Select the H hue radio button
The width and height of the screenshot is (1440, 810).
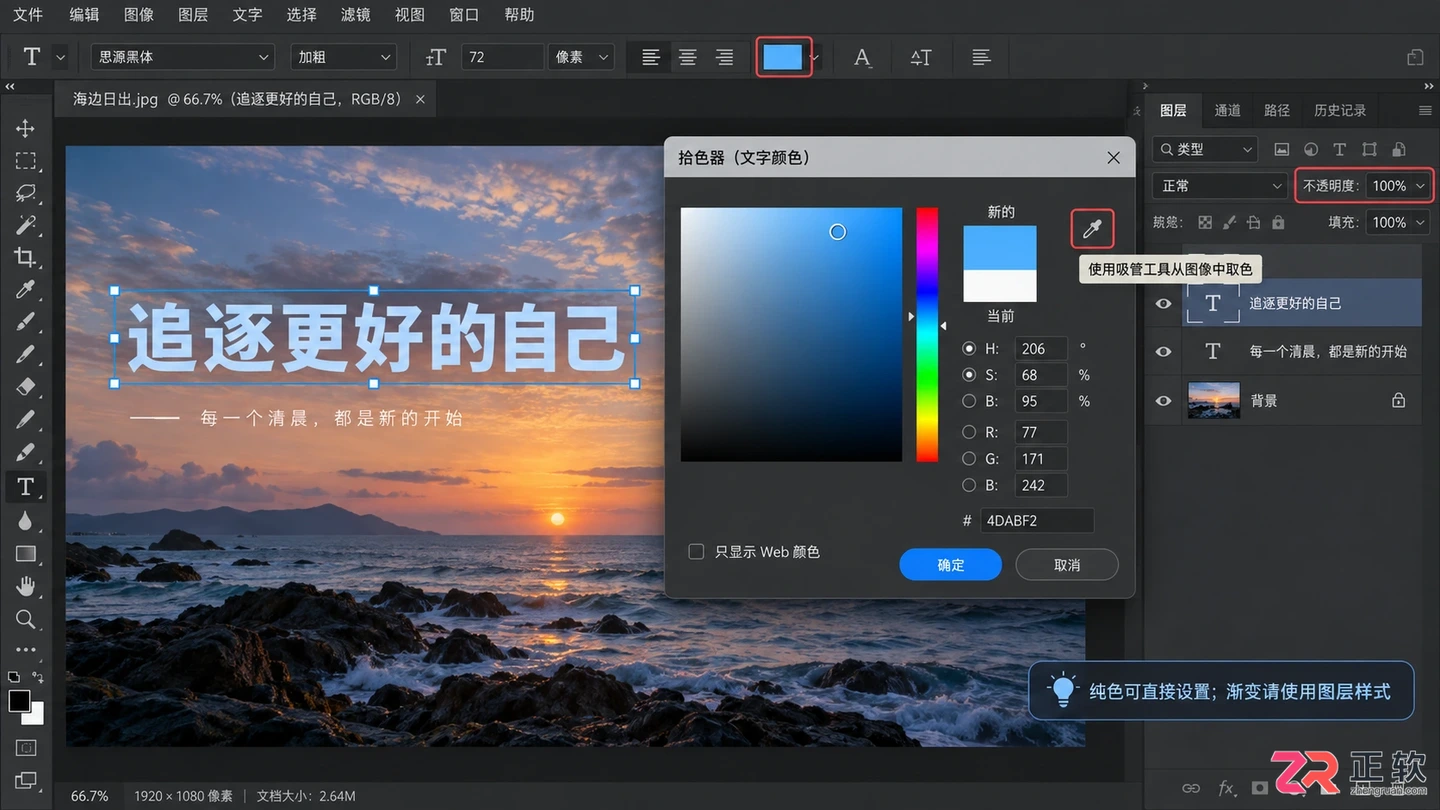[x=968, y=349]
